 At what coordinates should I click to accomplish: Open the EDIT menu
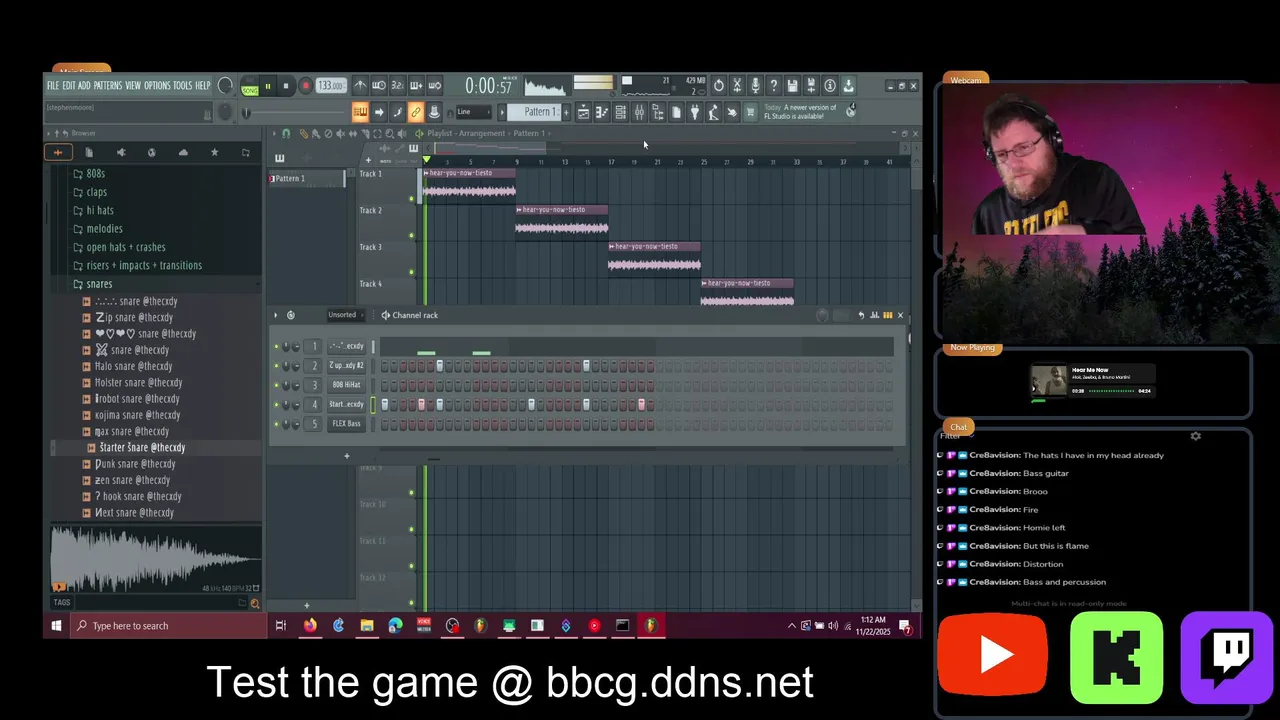pos(69,86)
